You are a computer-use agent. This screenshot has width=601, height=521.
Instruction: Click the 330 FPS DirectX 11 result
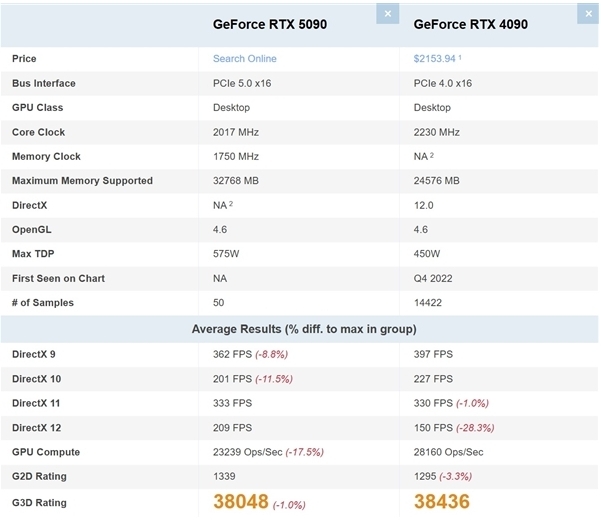[433, 403]
